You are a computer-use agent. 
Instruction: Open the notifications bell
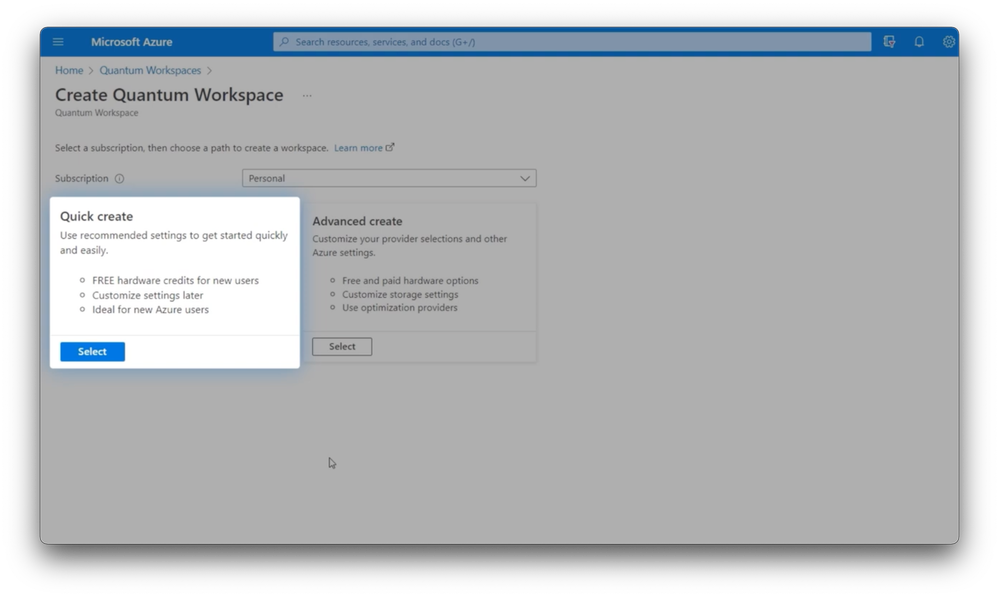coord(919,42)
